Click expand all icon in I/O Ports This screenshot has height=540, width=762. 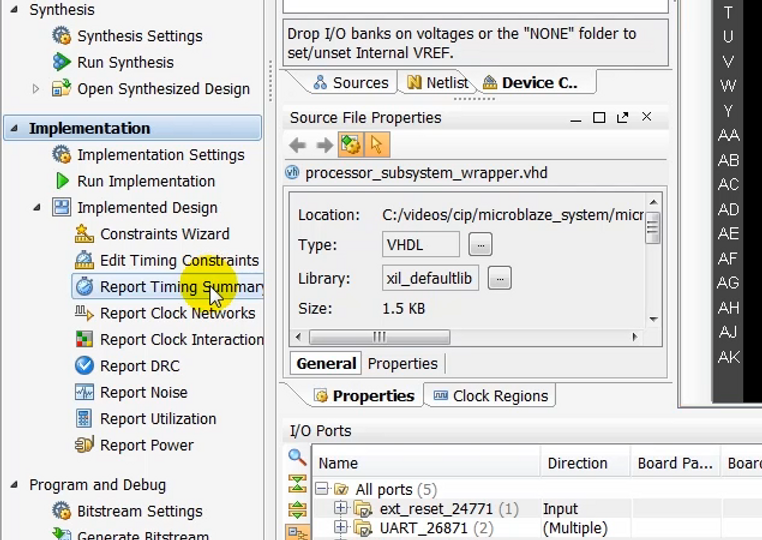[x=297, y=509]
